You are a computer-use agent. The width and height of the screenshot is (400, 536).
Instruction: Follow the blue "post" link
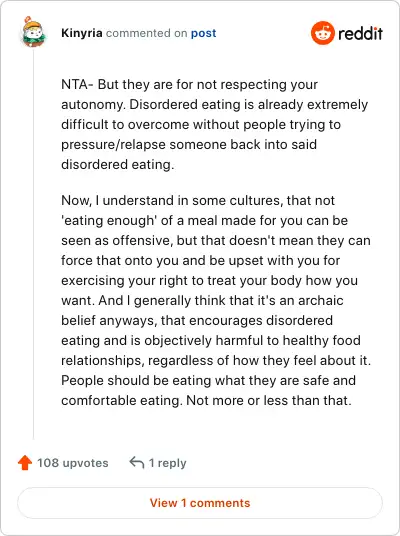coord(203,33)
